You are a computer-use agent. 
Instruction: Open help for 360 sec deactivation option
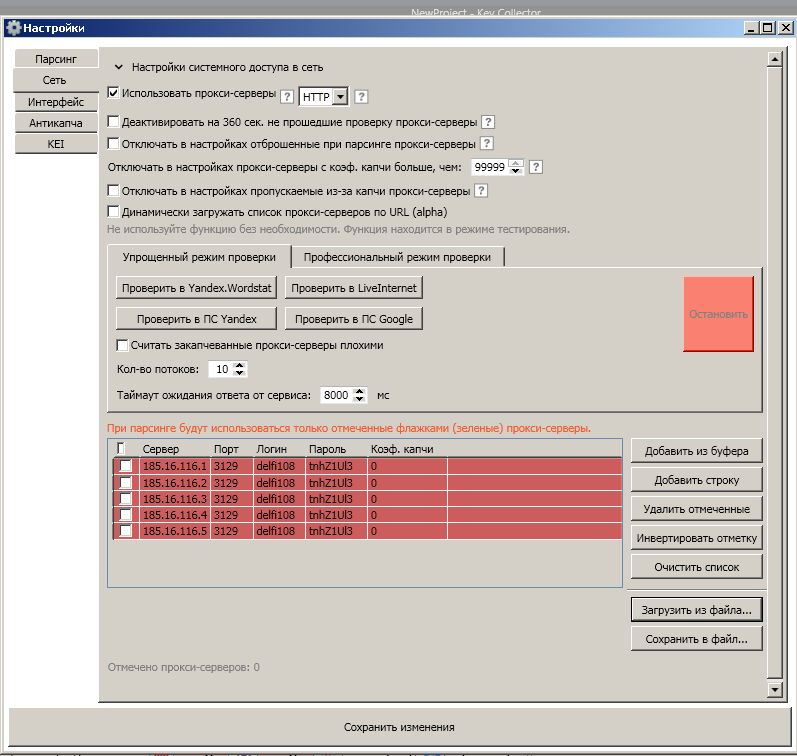[x=488, y=122]
